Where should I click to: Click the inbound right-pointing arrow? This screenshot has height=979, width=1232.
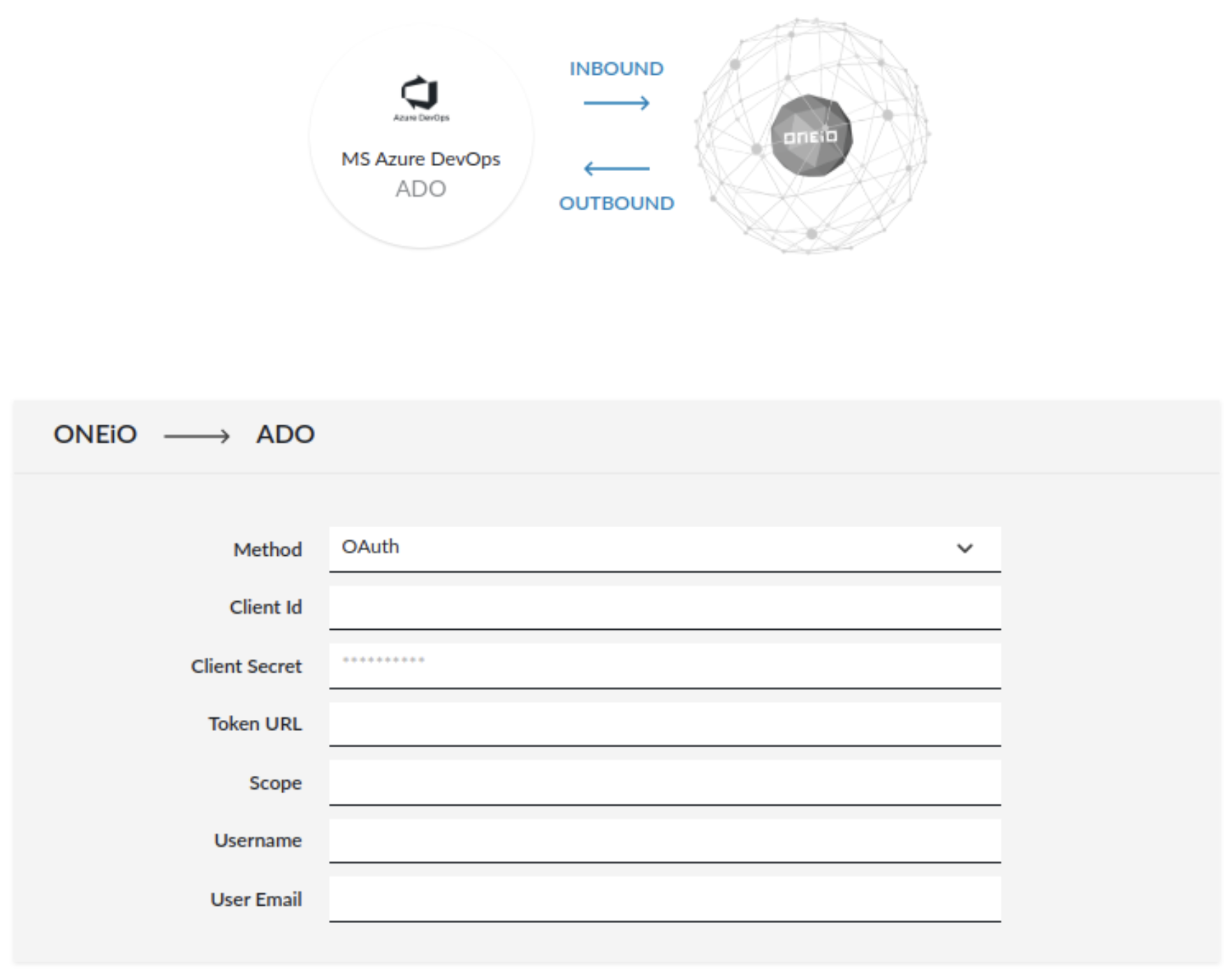pos(616,103)
